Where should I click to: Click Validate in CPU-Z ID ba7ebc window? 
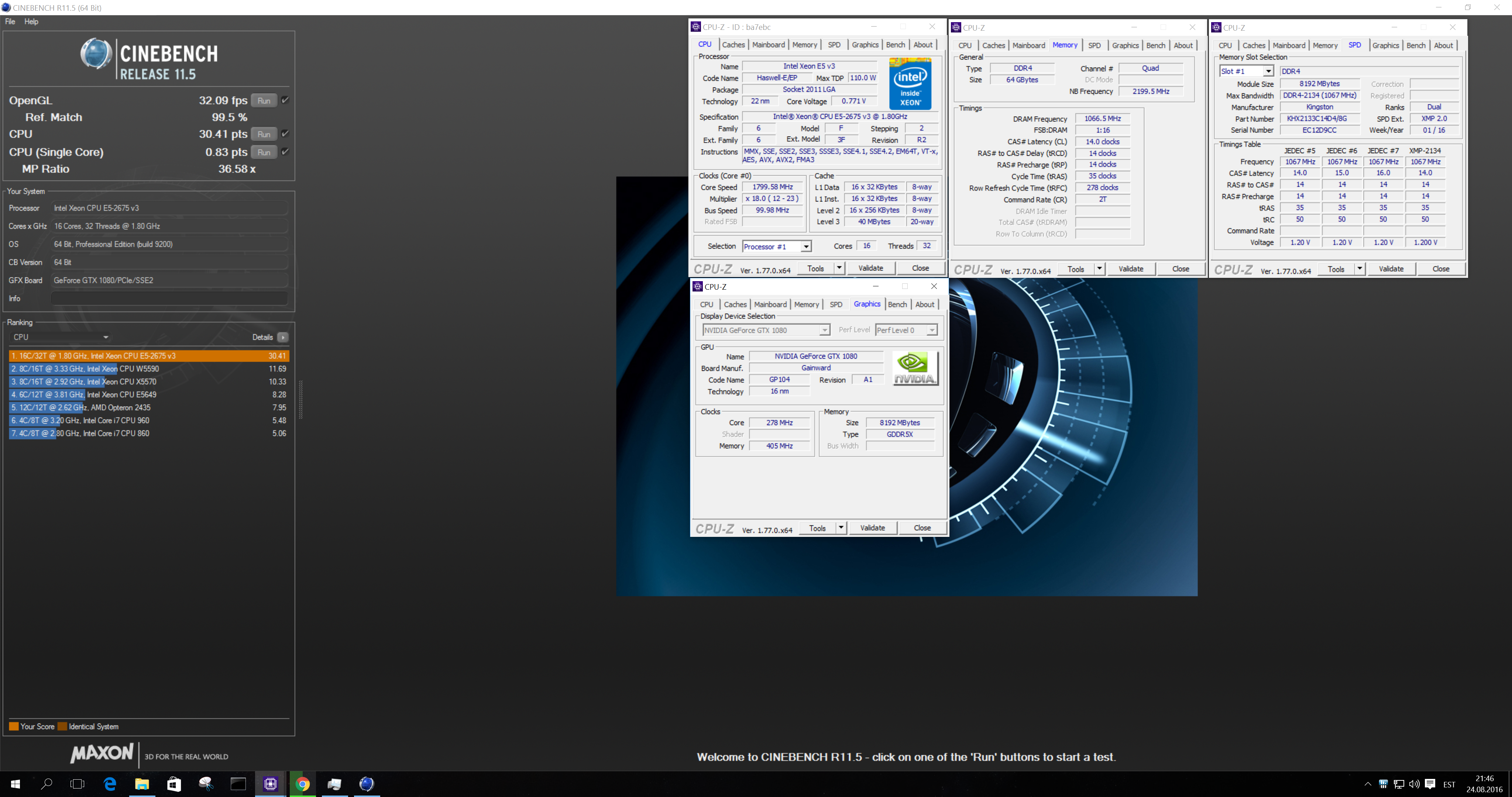pyautogui.click(x=870, y=268)
